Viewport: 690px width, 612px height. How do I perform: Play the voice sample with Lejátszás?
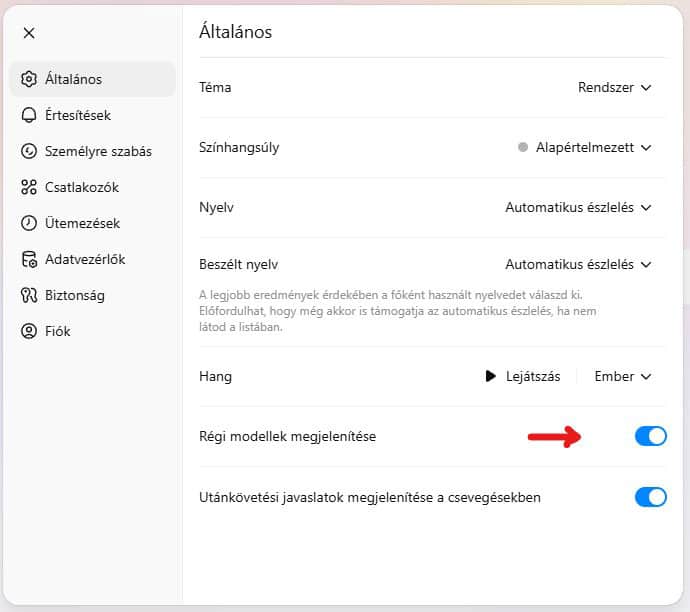click(522, 377)
